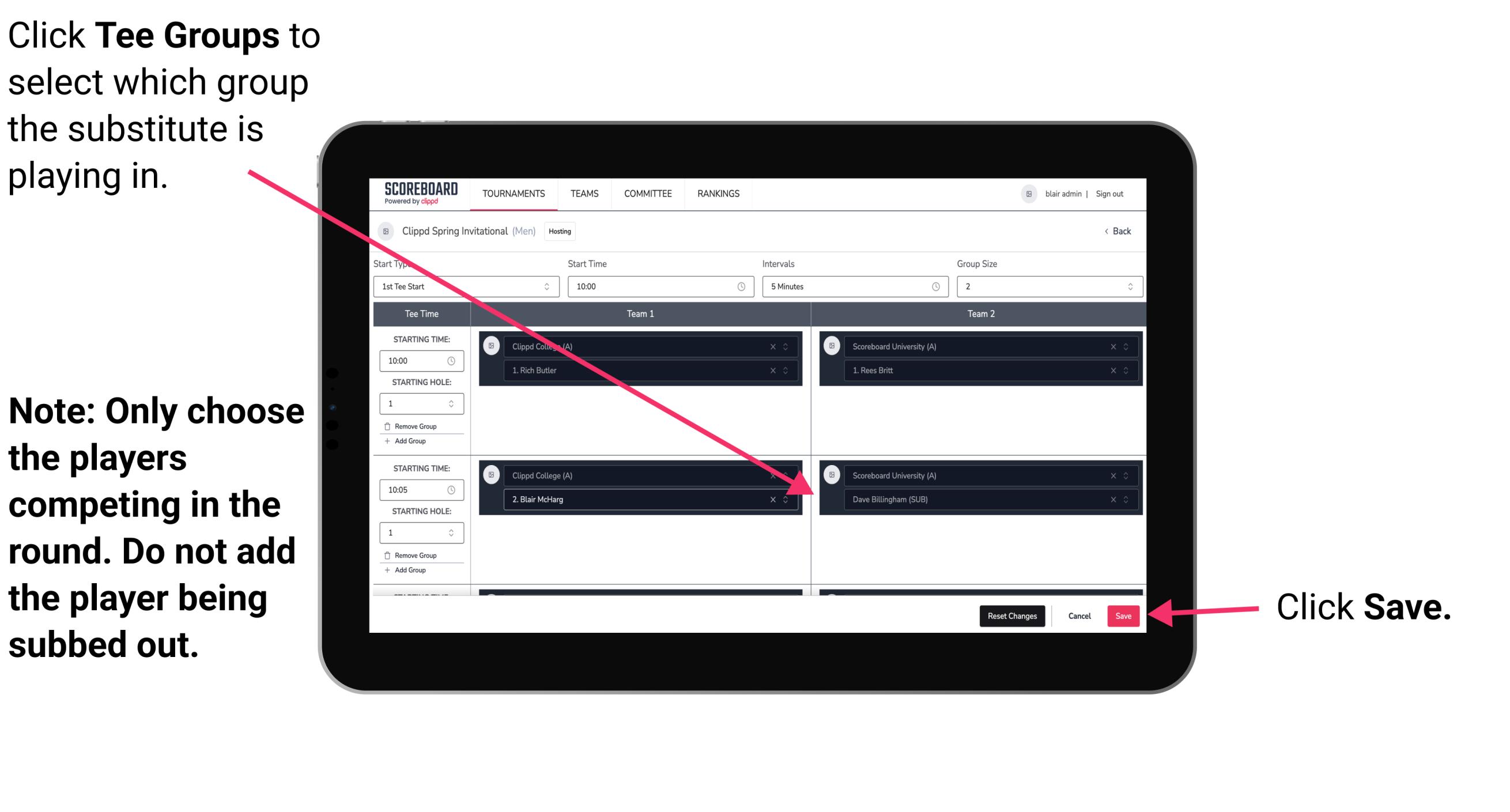
Task: Click the Reset Changes button
Action: 1010,614
